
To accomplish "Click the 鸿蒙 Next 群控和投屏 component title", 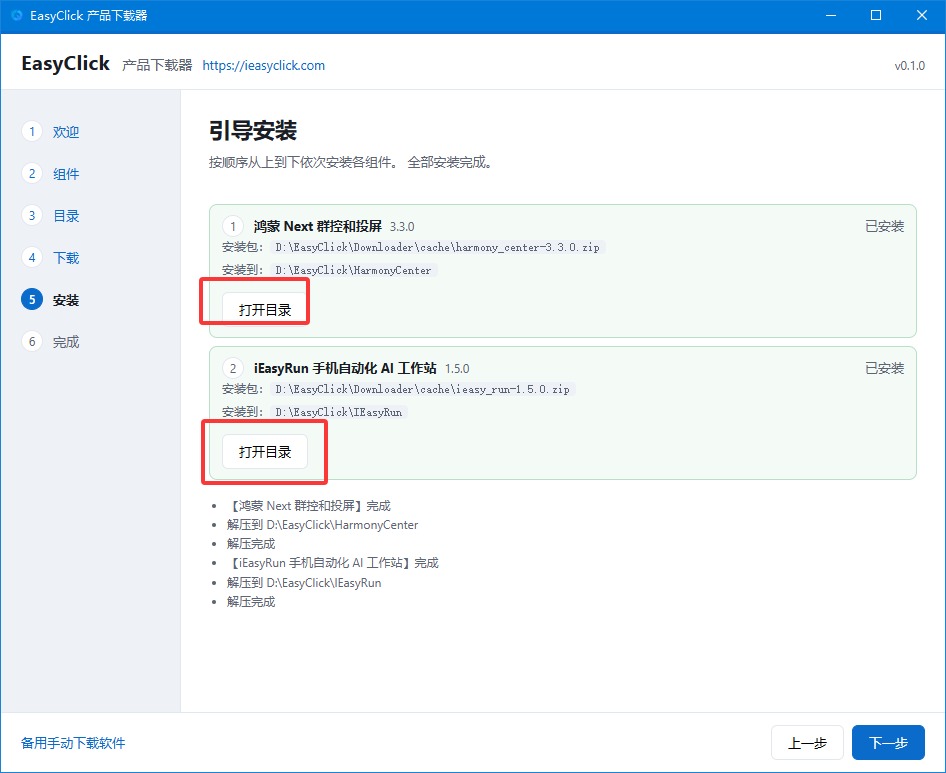I will pyautogui.click(x=317, y=226).
